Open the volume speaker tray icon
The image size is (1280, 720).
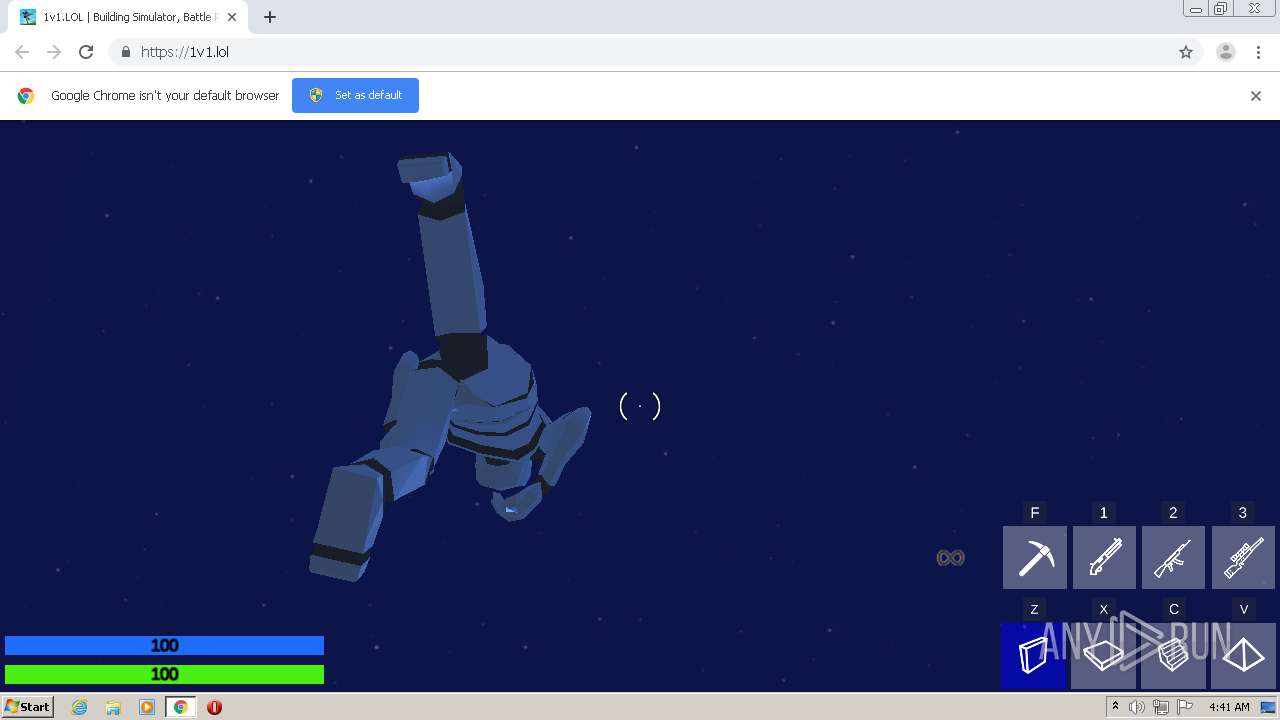[x=1137, y=707]
